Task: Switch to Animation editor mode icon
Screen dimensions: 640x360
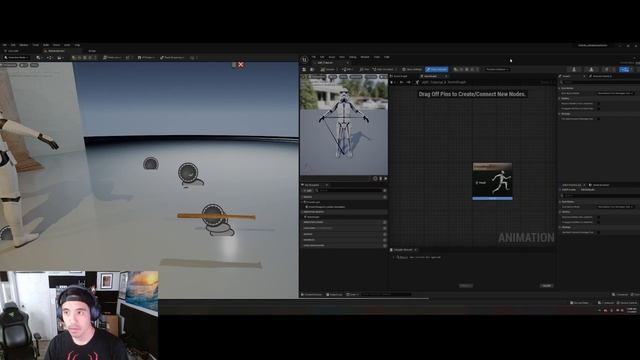Action: (607, 69)
